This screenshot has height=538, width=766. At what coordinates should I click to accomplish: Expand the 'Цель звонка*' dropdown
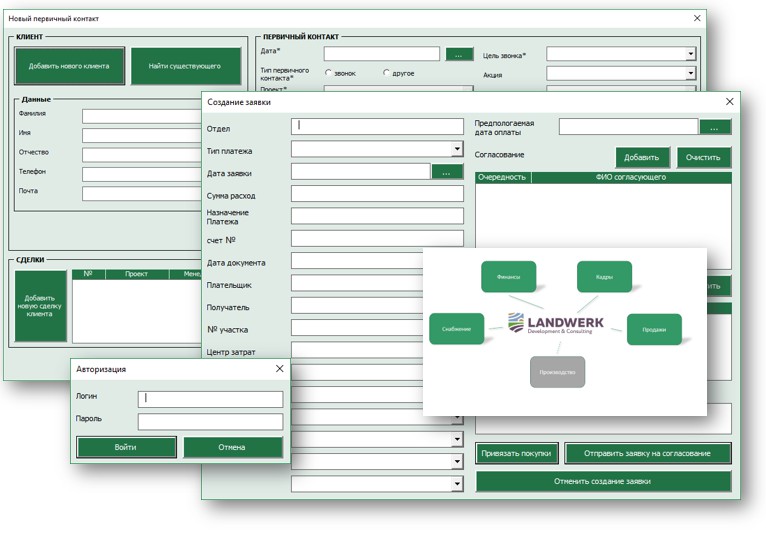point(690,54)
